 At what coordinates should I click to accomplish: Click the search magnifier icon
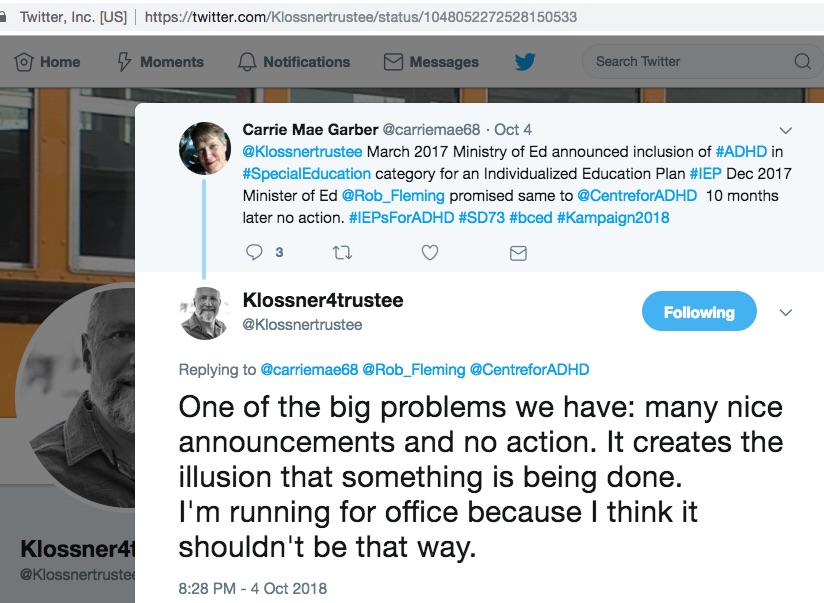[802, 62]
